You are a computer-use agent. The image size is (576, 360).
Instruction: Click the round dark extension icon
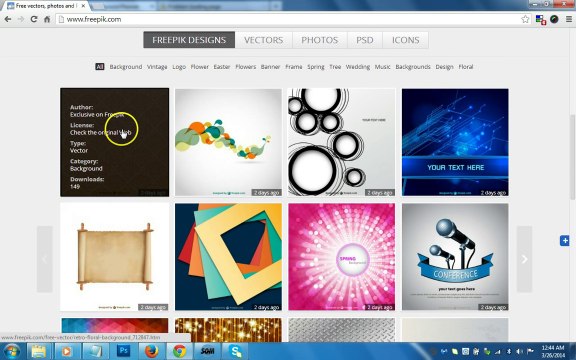[x=554, y=19]
